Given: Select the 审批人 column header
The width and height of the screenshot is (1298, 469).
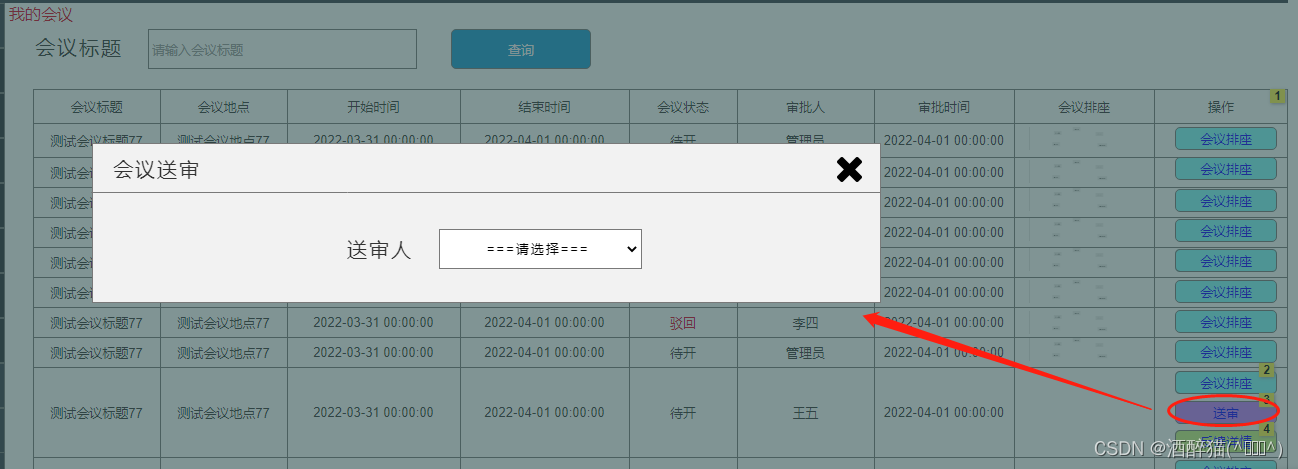Looking at the screenshot, I should pos(806,107).
